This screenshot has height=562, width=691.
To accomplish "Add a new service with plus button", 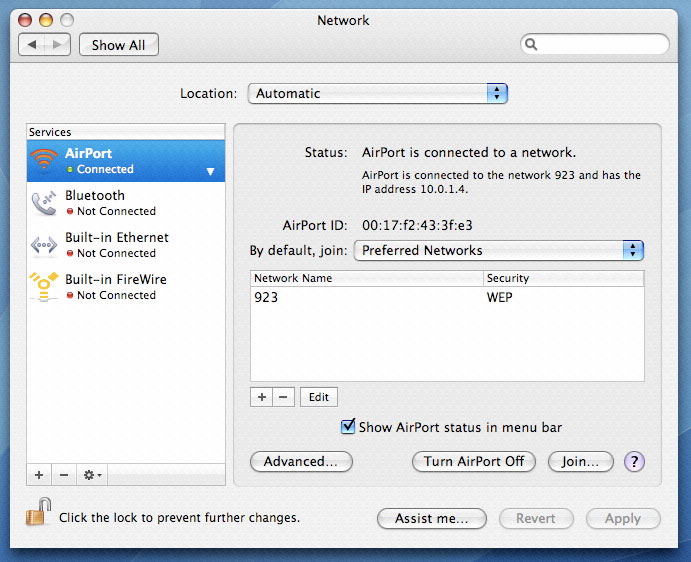I will tap(39, 475).
